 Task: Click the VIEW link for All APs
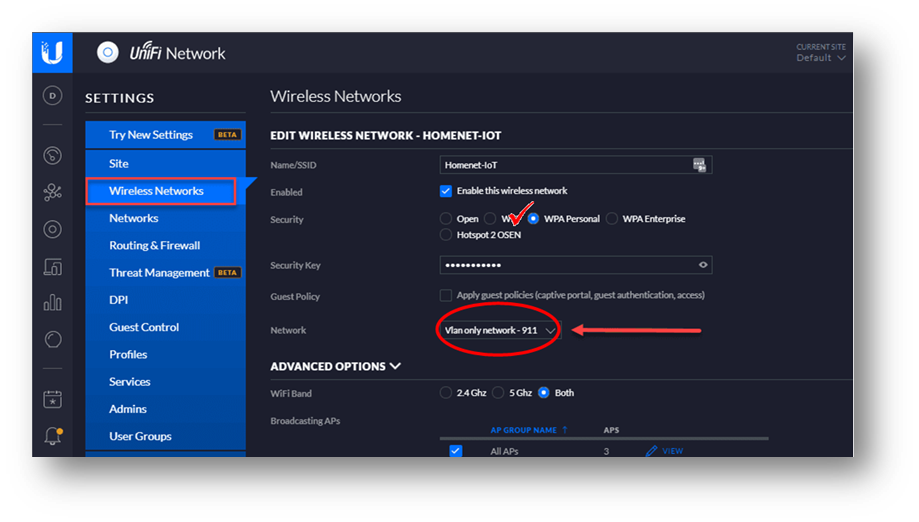click(672, 451)
